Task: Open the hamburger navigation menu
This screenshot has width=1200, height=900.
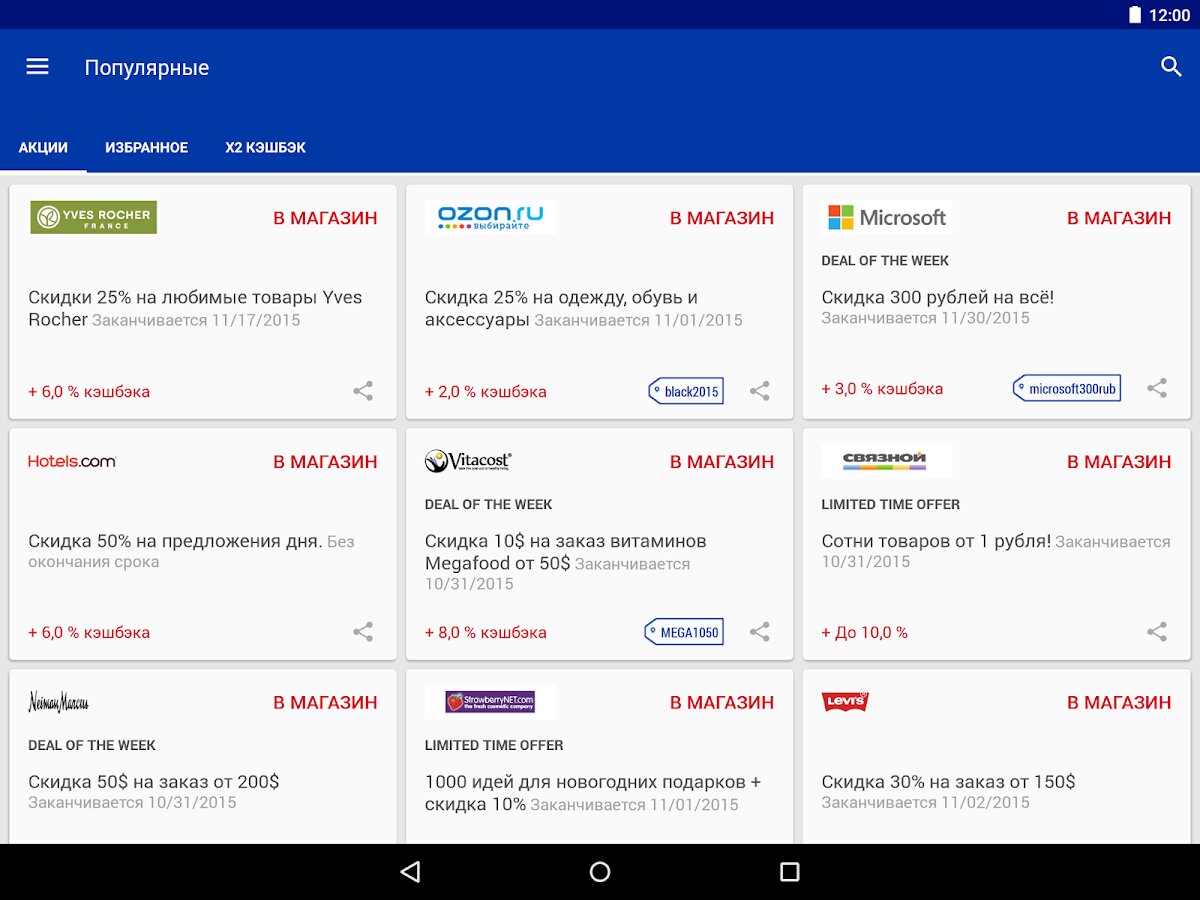Action: 37,67
